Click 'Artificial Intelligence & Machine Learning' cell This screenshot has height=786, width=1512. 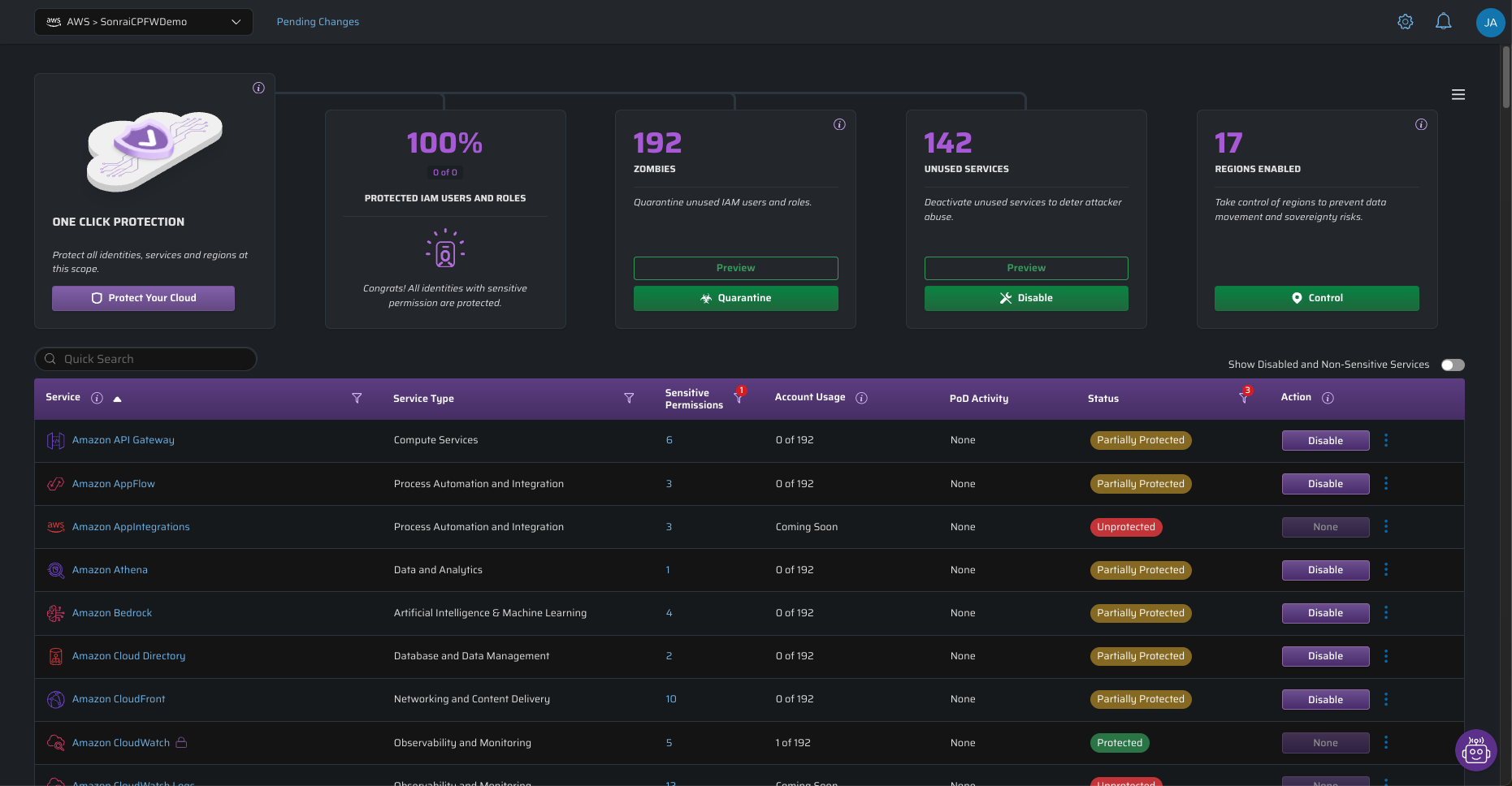click(x=490, y=613)
